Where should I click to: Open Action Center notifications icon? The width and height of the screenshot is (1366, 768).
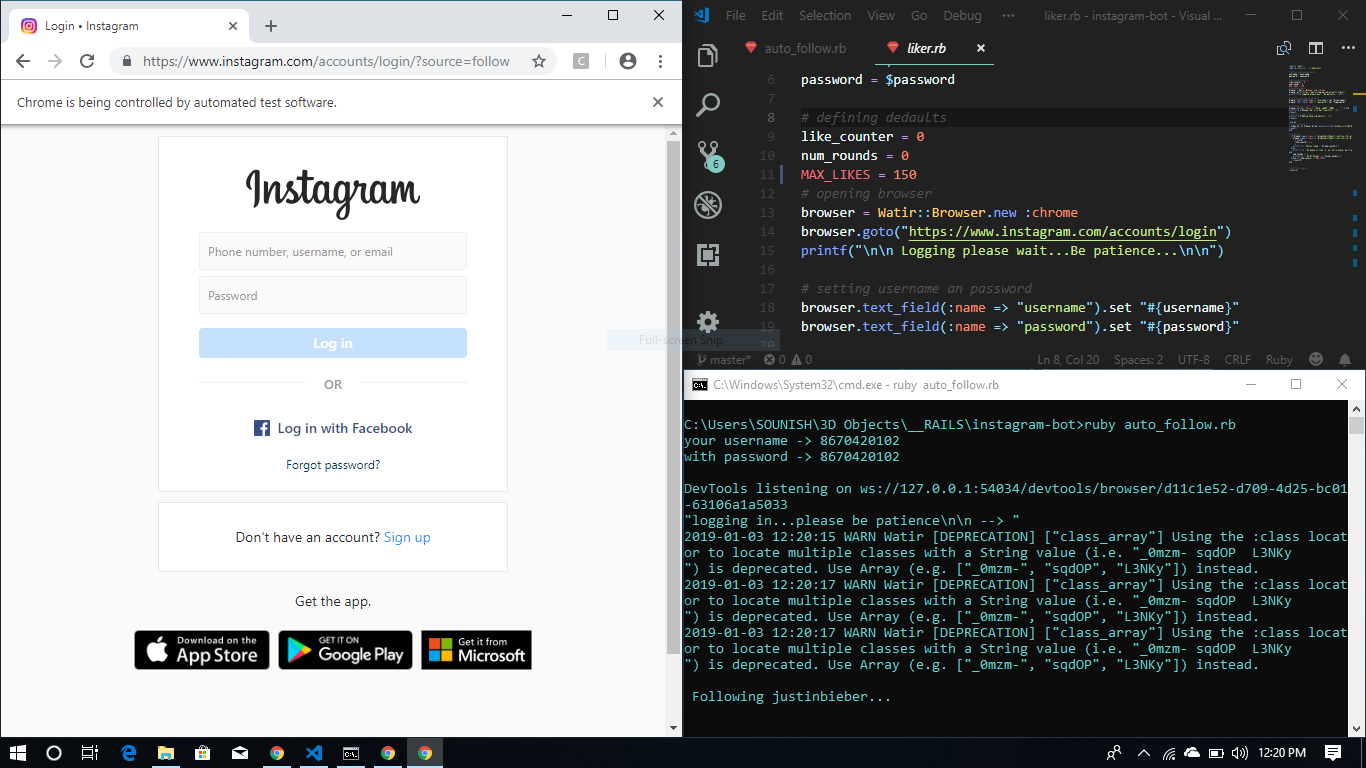(x=1333, y=753)
